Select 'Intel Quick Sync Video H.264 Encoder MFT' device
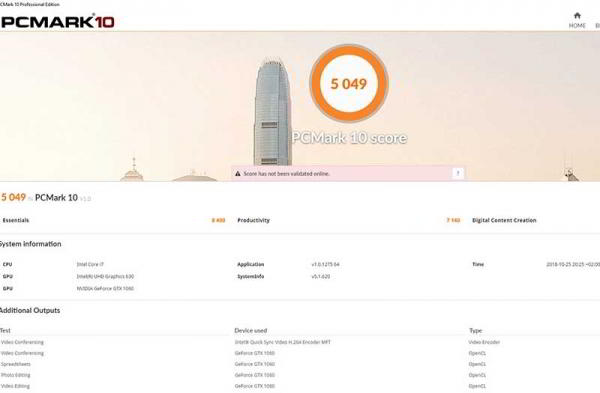Image resolution: width=600 pixels, height=393 pixels. coord(282,342)
